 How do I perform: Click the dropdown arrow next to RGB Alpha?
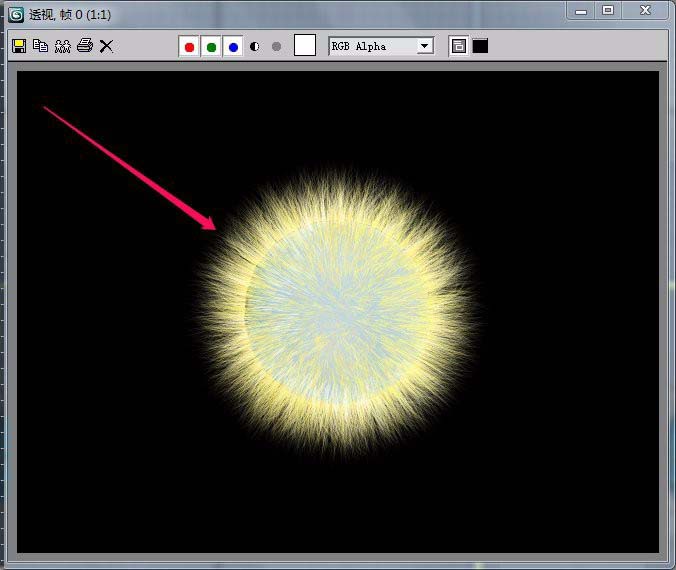425,46
